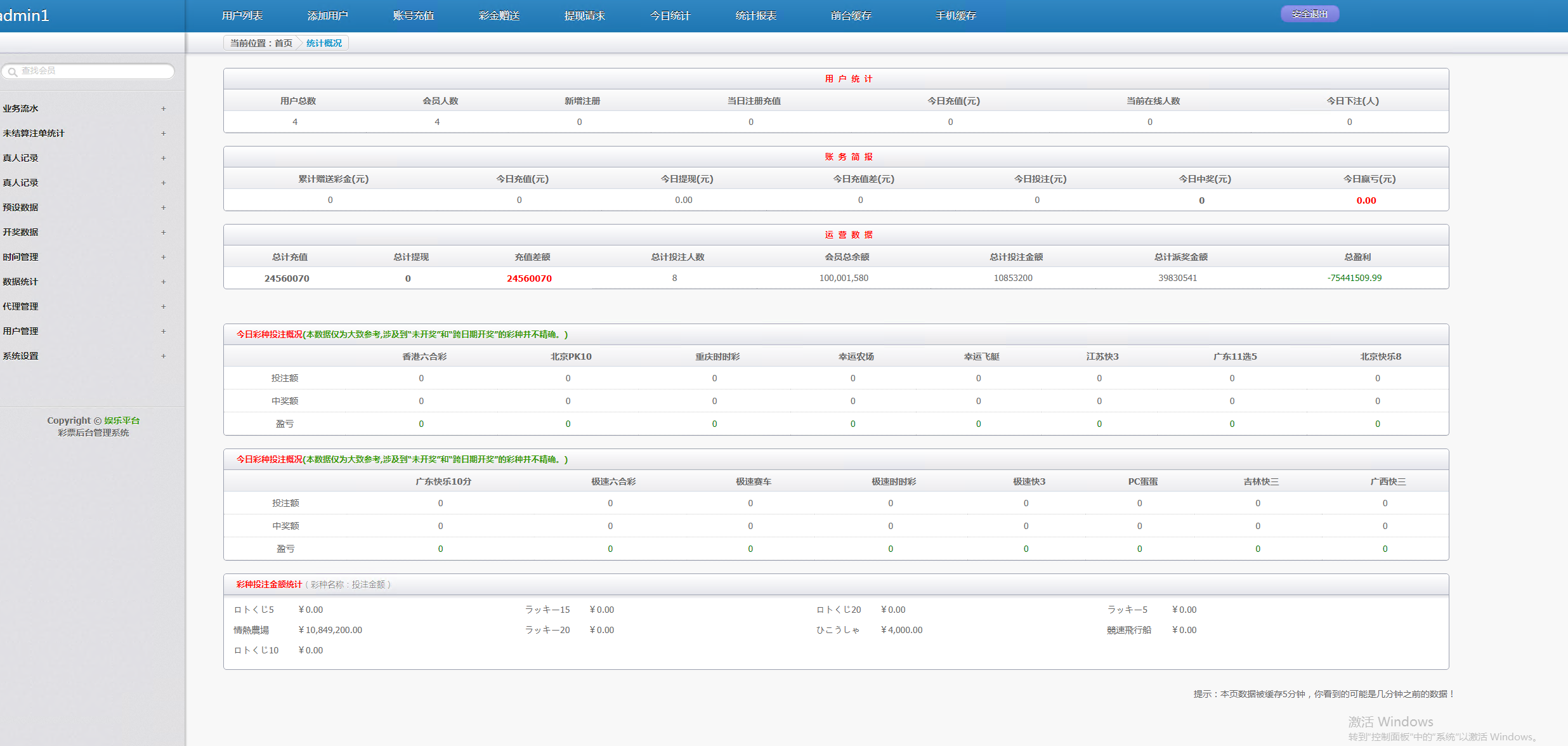Click plus icon beside 预设数据
This screenshot has height=746, width=1568.
[163, 207]
